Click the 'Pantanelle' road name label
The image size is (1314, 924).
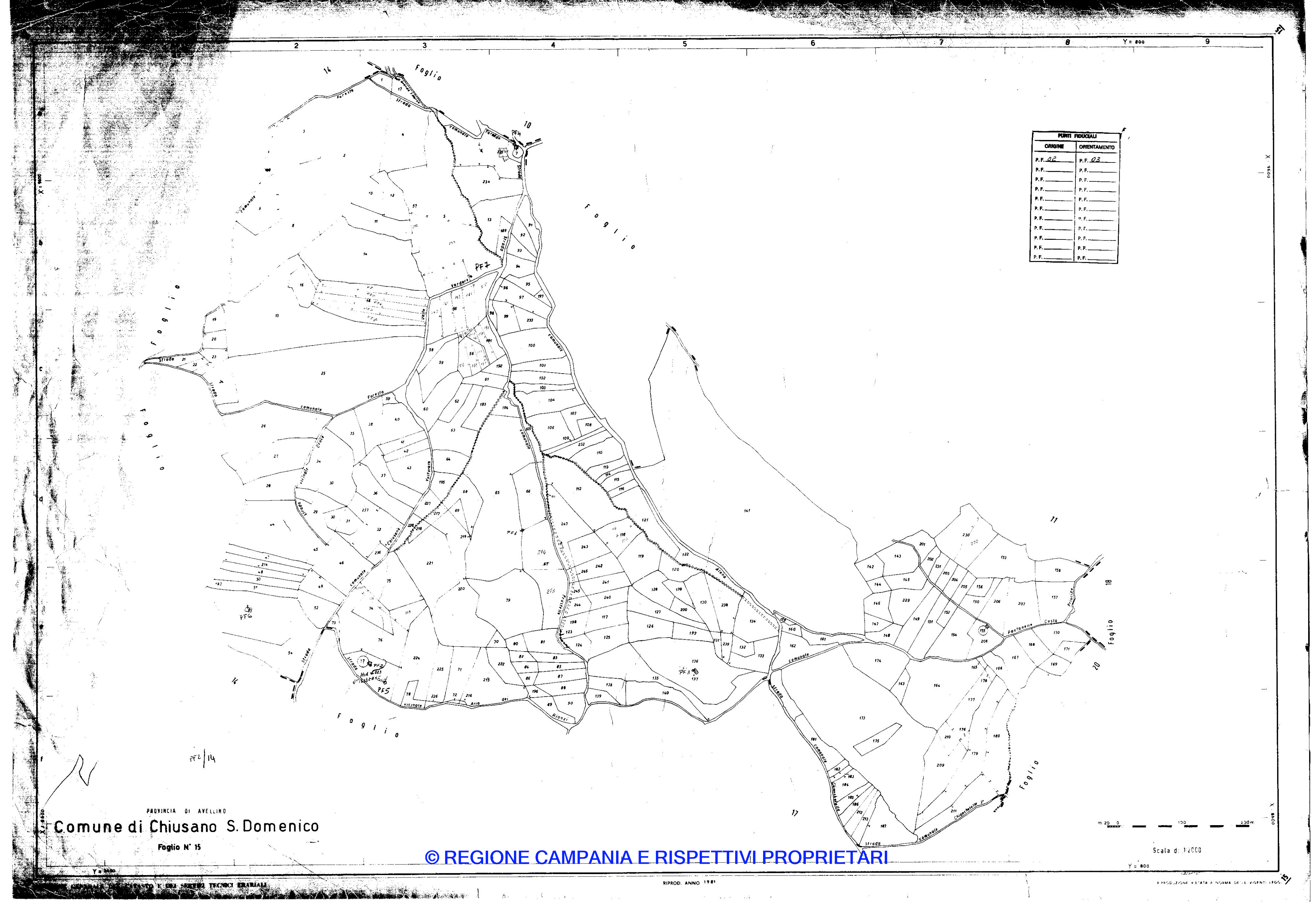[x=1020, y=628]
